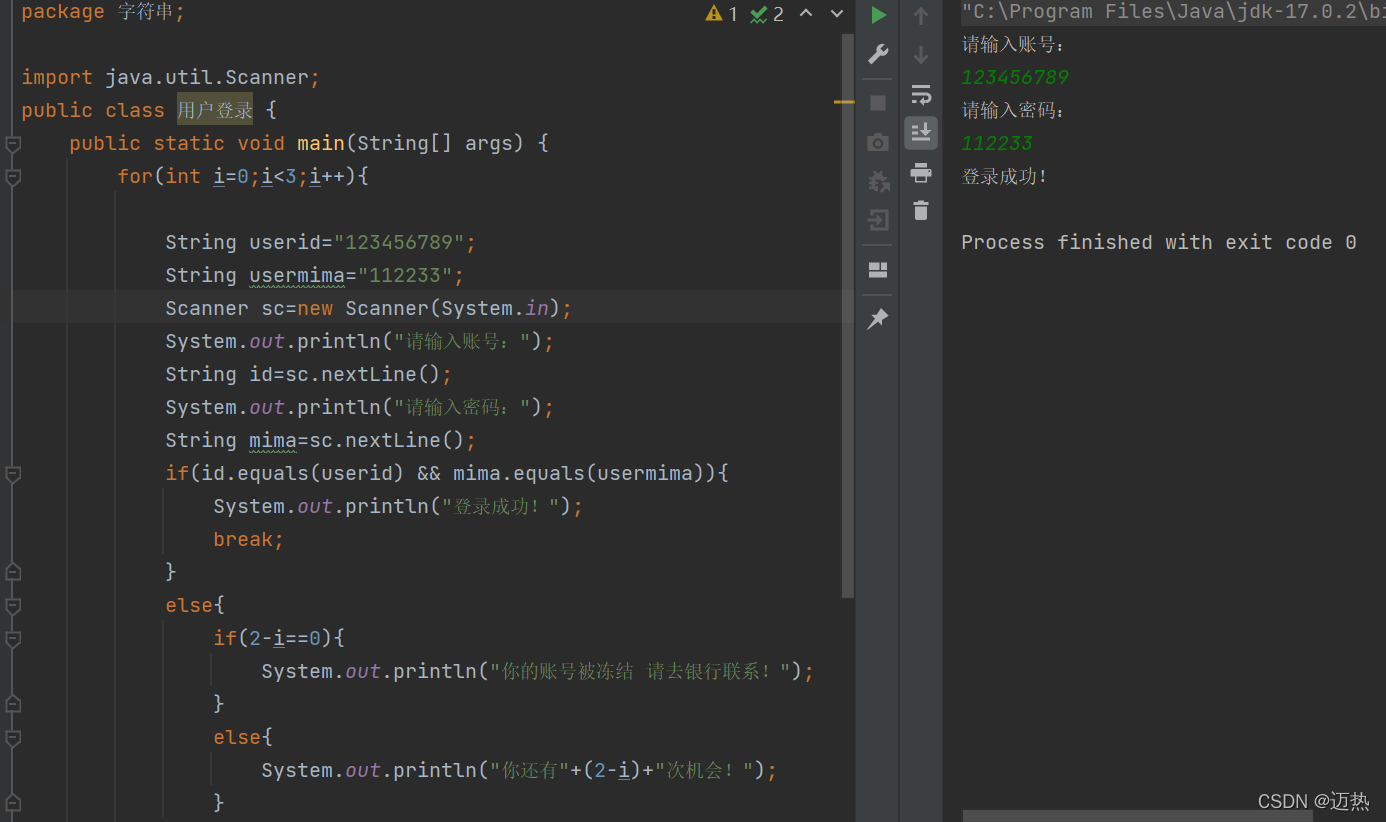Screen dimensions: 1386x822
Task: Click the yellow warning stripe mark
Action: pos(844,102)
